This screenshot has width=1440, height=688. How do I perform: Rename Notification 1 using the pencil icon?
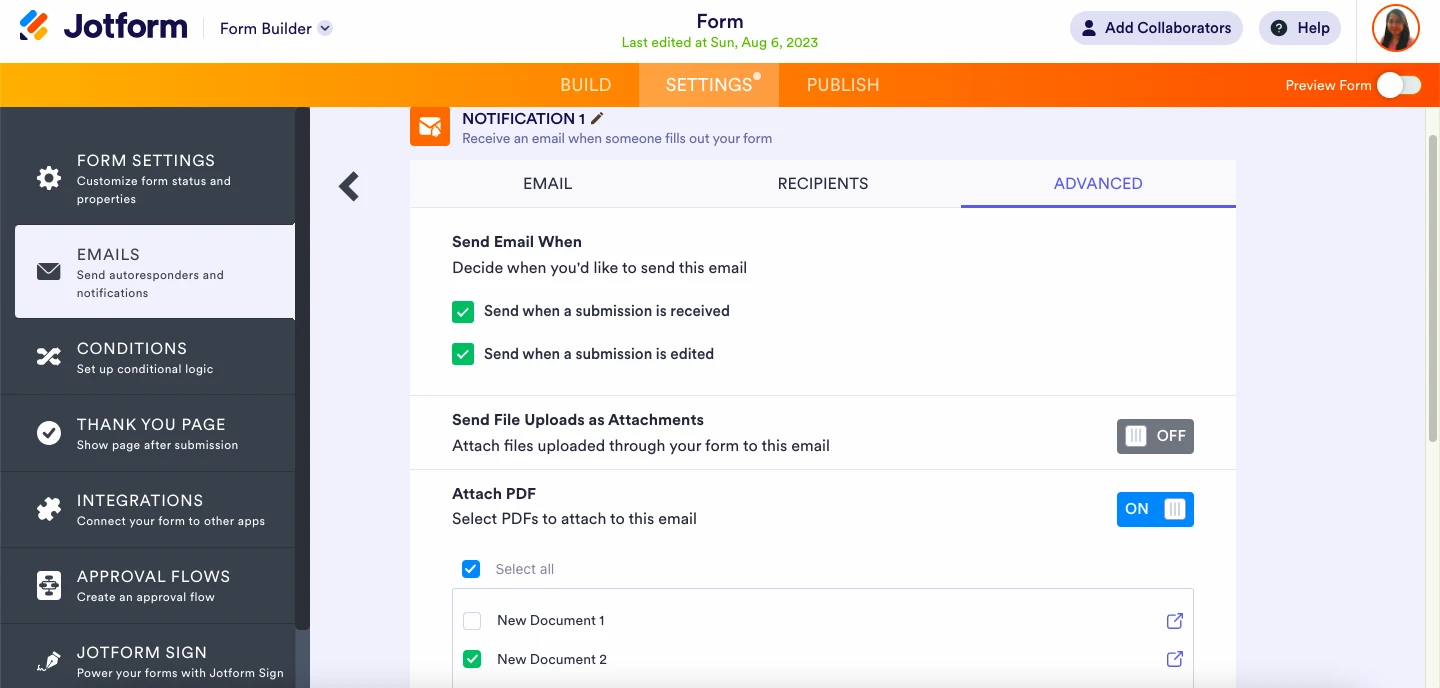(x=596, y=117)
